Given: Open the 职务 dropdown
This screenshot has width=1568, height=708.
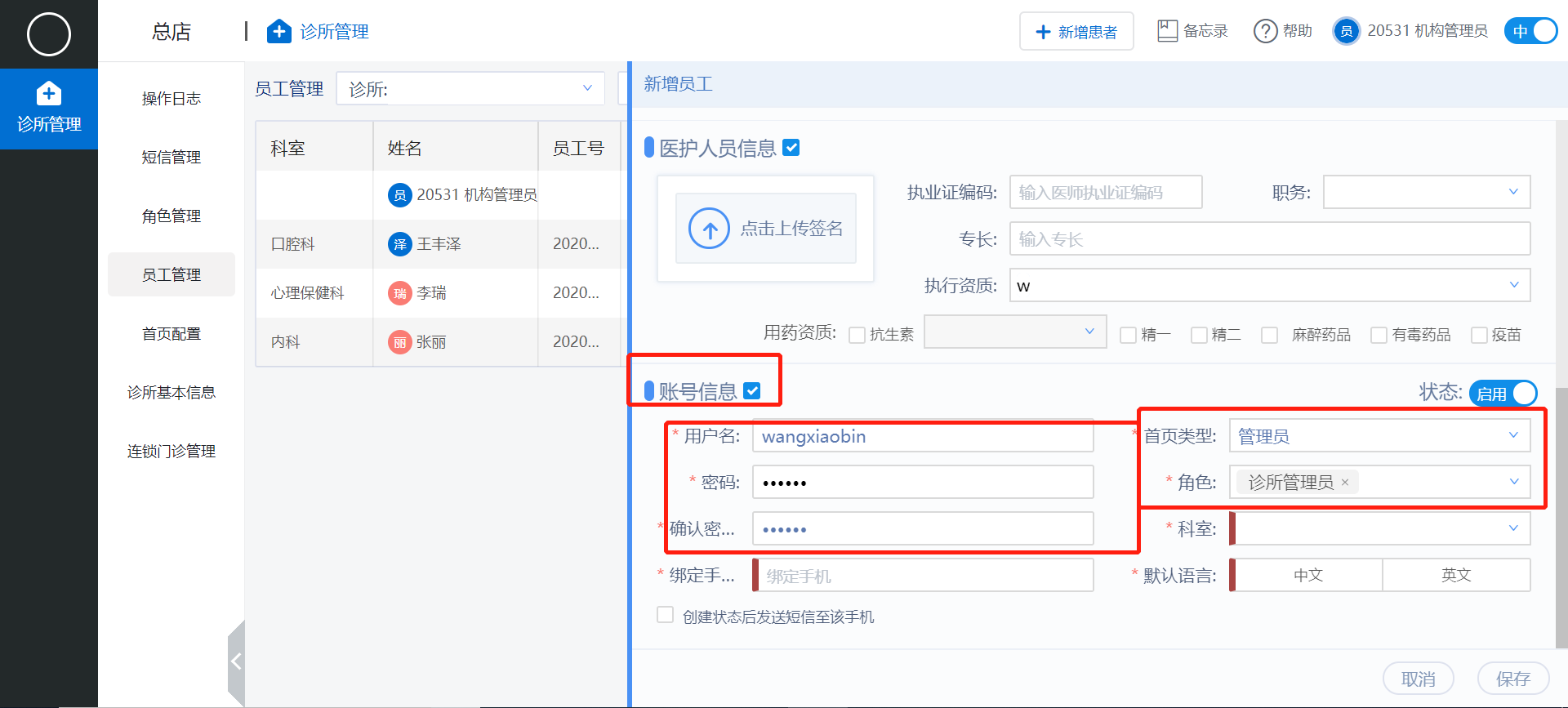Looking at the screenshot, I should 1427,192.
